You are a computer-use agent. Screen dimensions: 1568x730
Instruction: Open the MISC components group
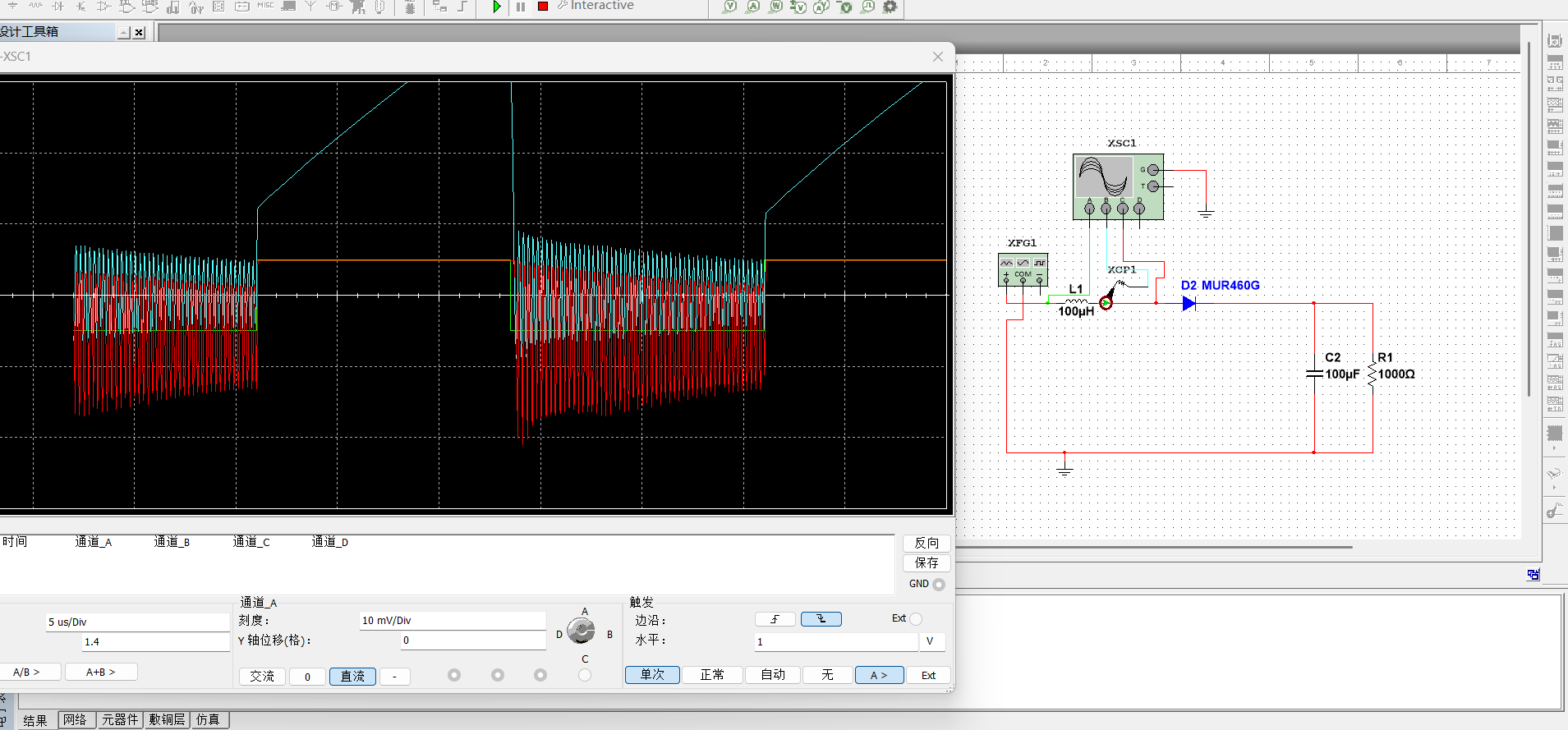[265, 5]
